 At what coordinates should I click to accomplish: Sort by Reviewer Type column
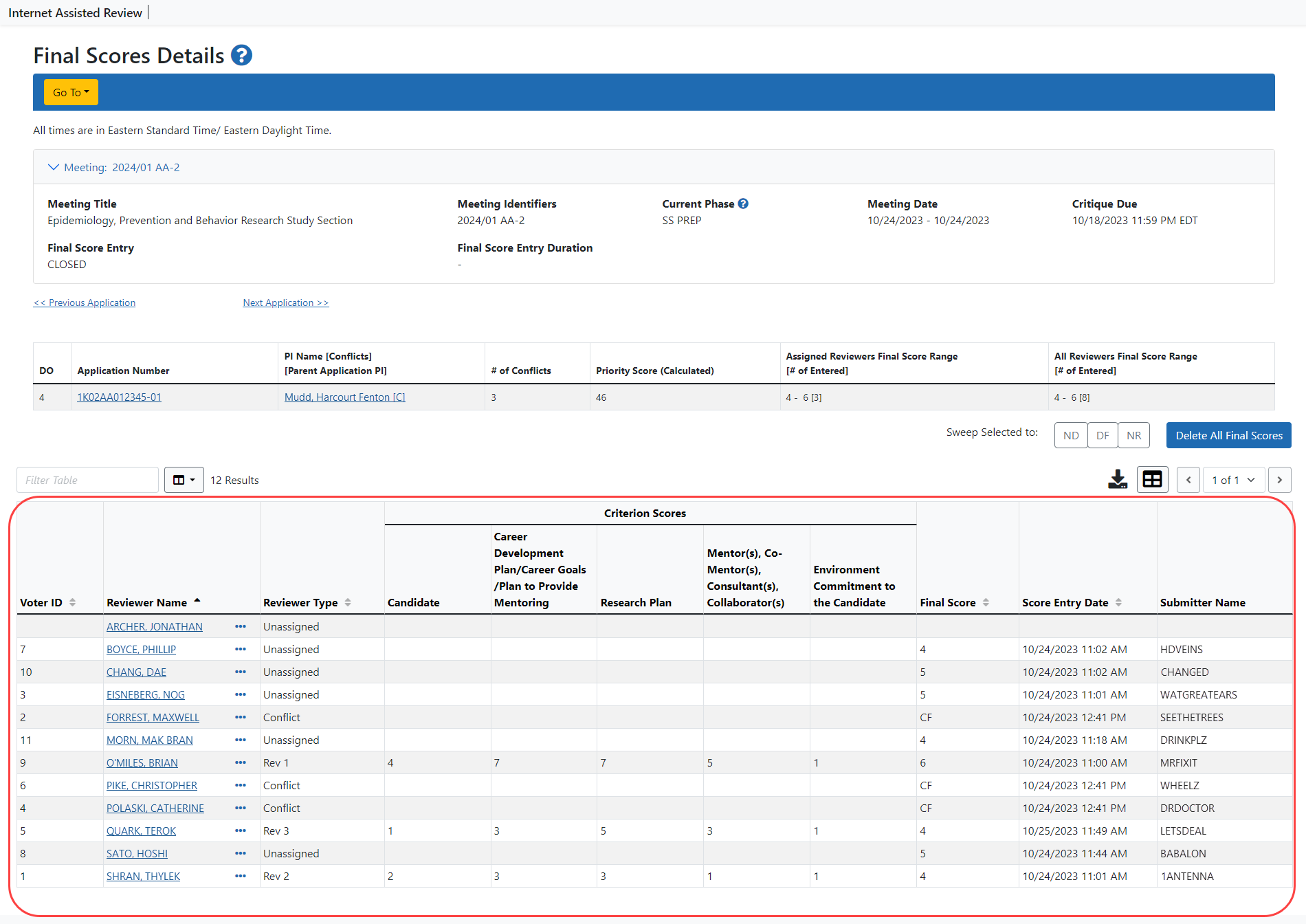[348, 602]
